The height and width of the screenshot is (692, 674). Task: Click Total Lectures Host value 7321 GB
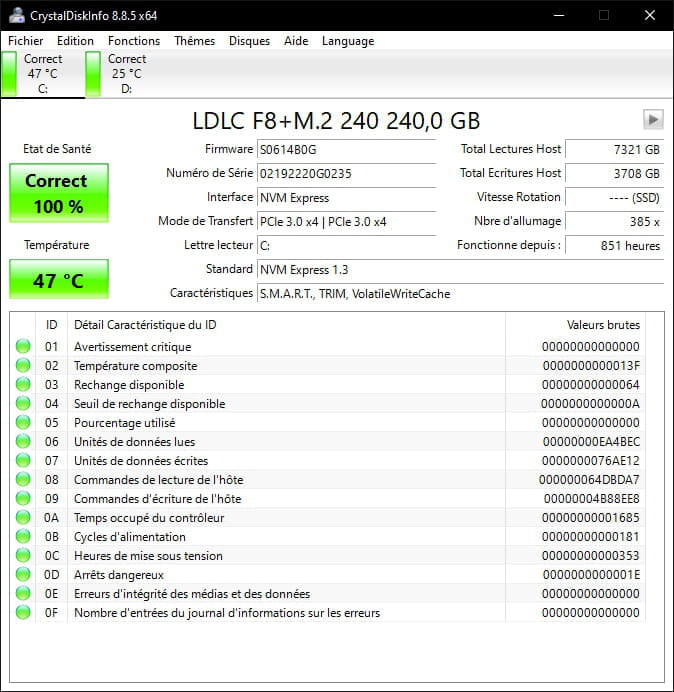pos(614,150)
